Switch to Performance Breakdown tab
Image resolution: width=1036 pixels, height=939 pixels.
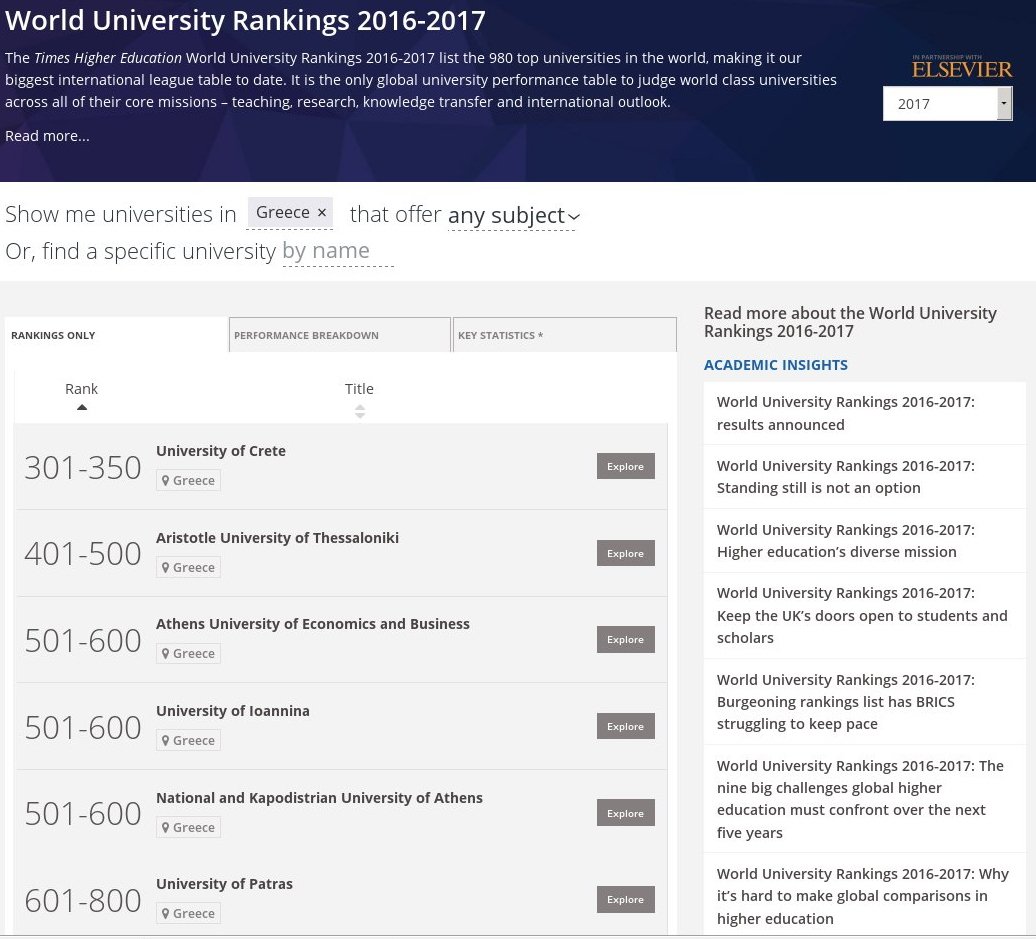(340, 335)
